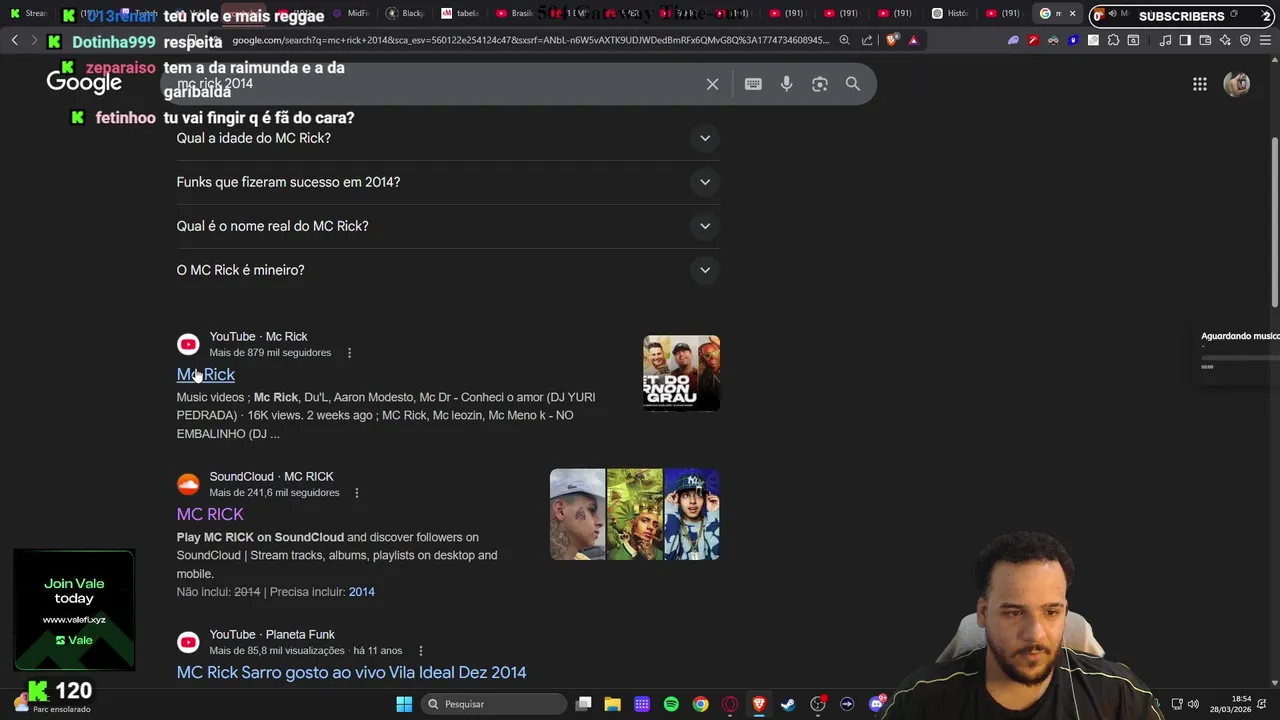Open the Brave VPN shield icon

[x=1245, y=40]
